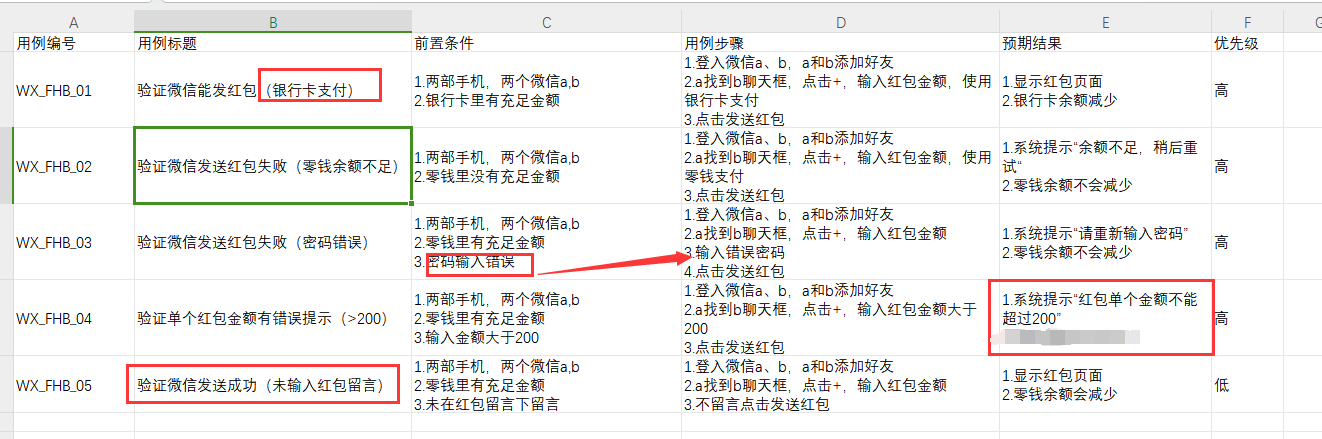Click expected result cell with 银行卡余额减少
The width and height of the screenshot is (1322, 439).
point(1105,90)
